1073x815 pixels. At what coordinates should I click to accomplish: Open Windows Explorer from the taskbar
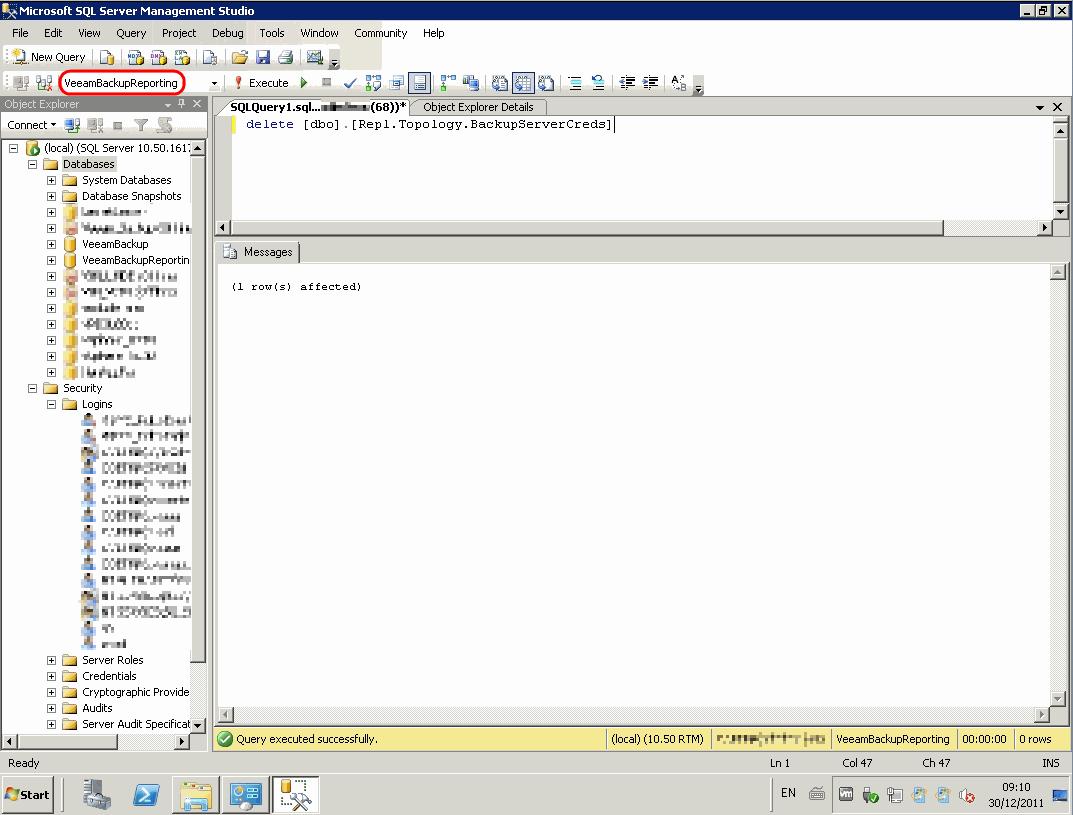click(196, 795)
